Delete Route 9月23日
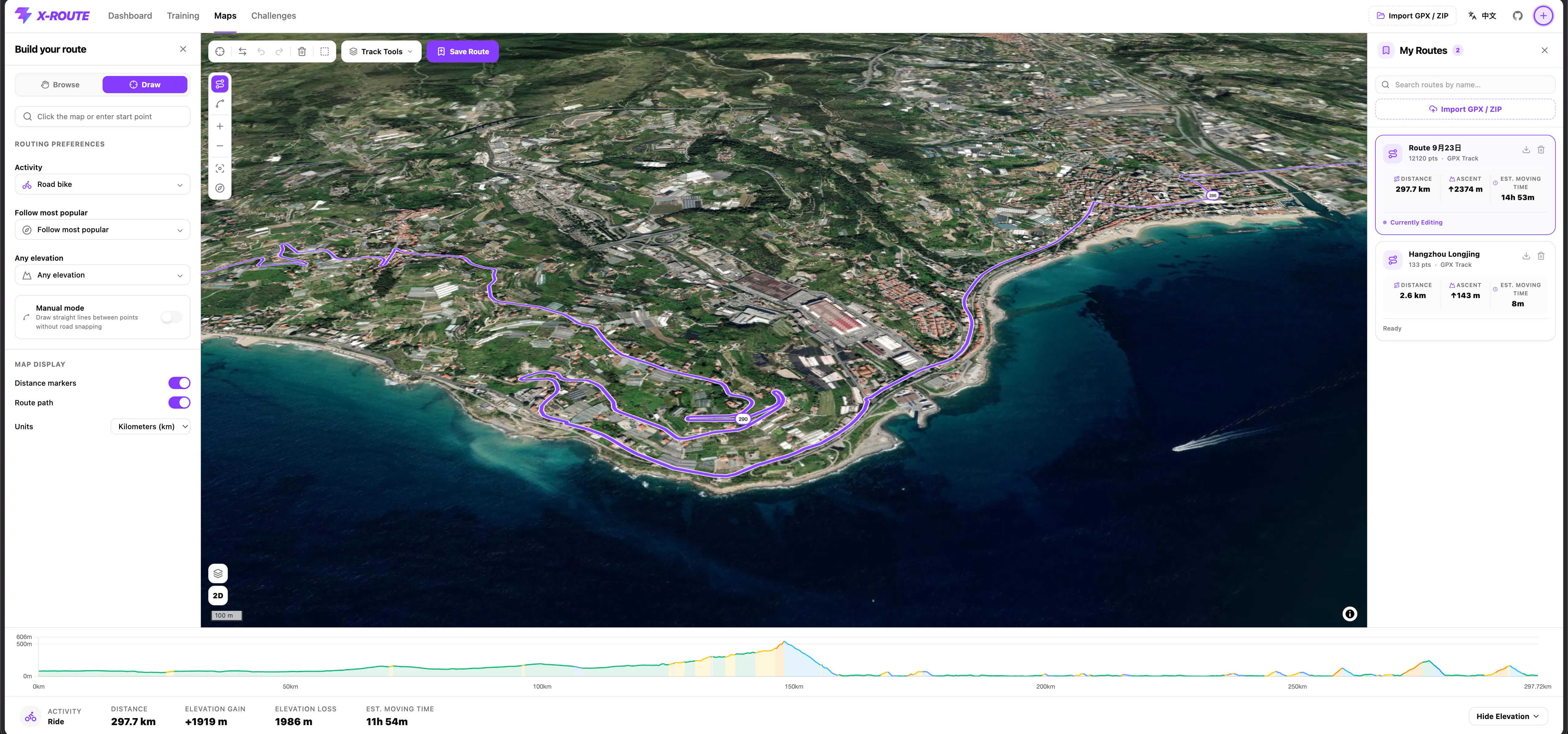Viewport: 1568px width, 734px height. point(1541,150)
